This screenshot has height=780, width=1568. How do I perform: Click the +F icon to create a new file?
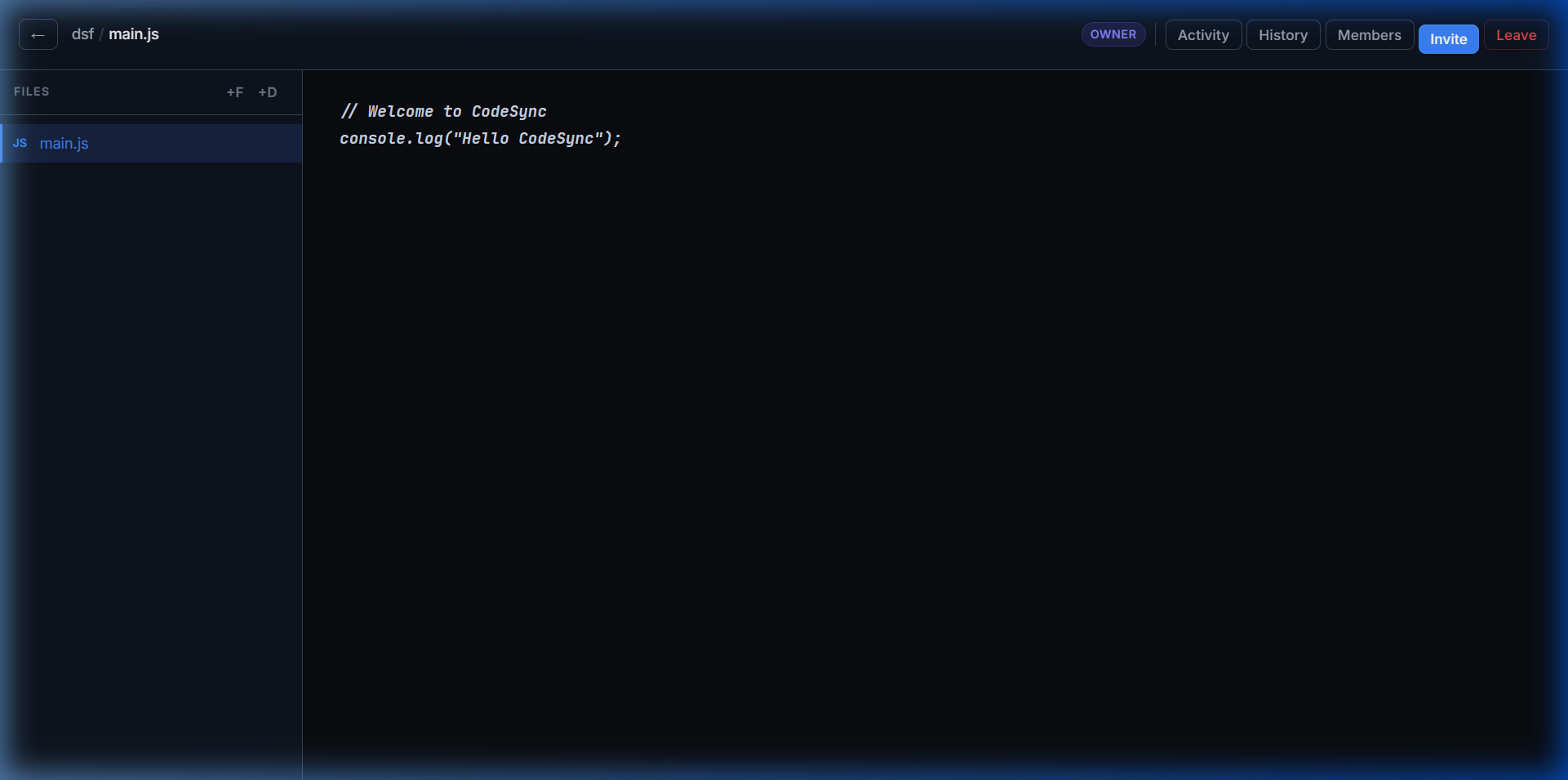pos(235,92)
